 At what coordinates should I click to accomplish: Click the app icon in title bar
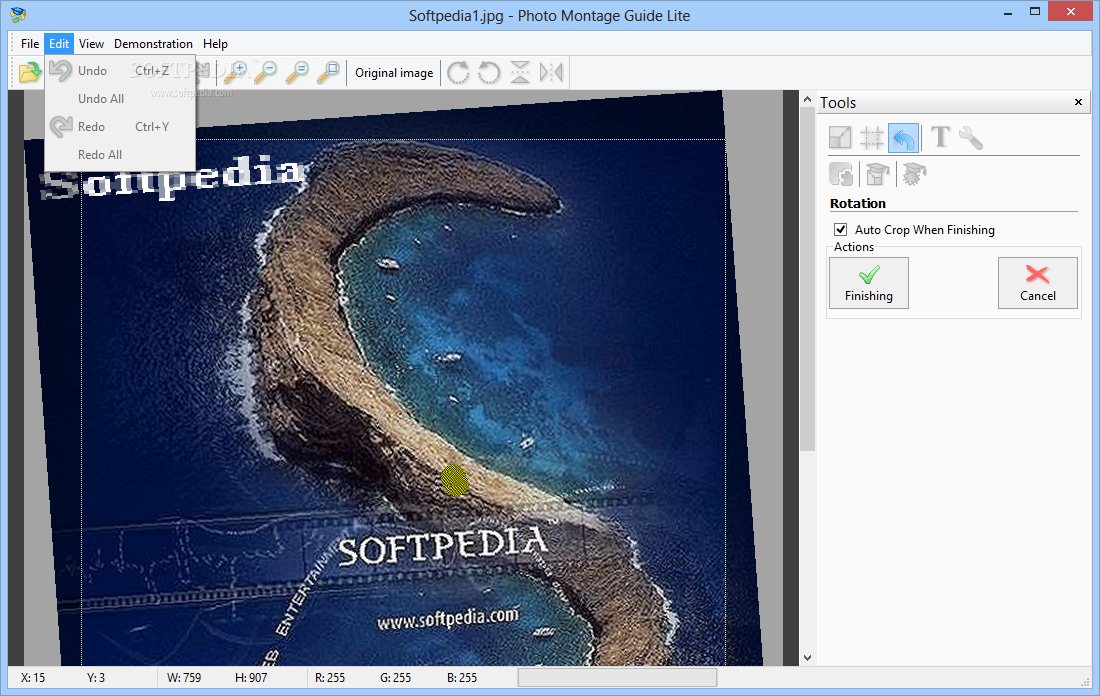18,15
